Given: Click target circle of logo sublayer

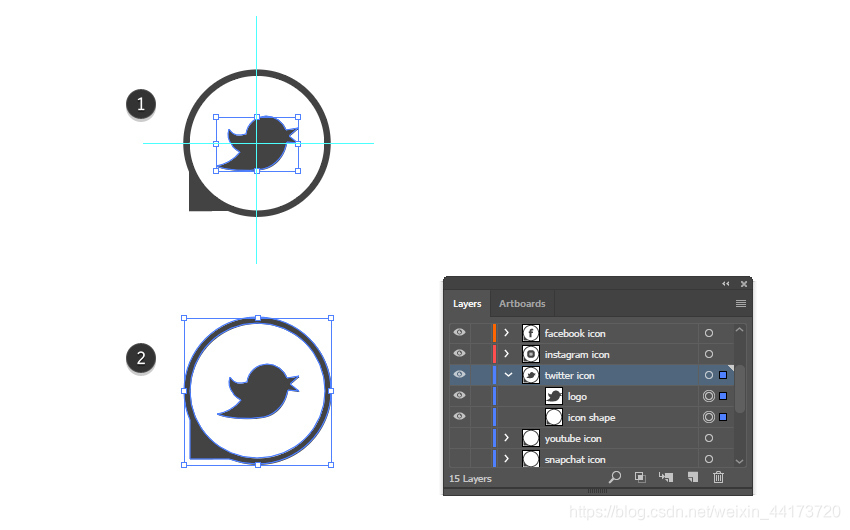Looking at the screenshot, I should [709, 396].
